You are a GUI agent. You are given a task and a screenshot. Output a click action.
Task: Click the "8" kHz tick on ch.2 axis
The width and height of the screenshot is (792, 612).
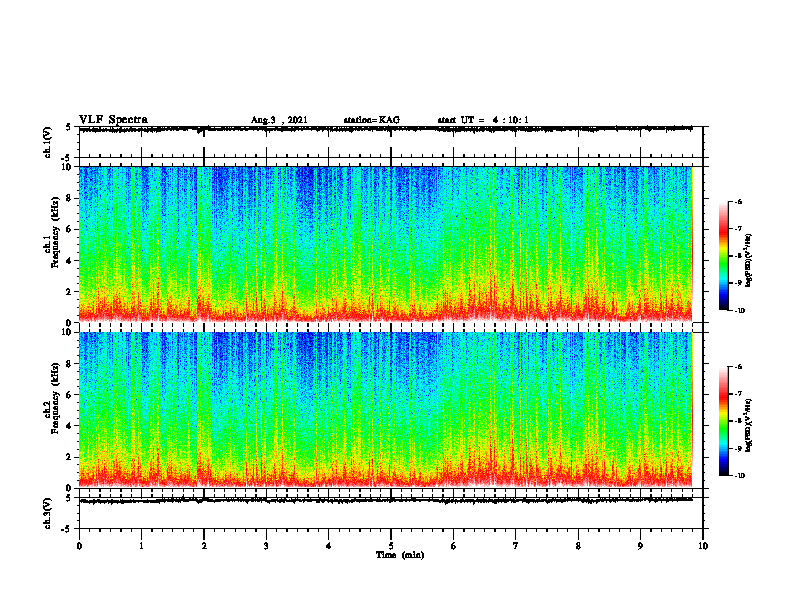tap(69, 364)
